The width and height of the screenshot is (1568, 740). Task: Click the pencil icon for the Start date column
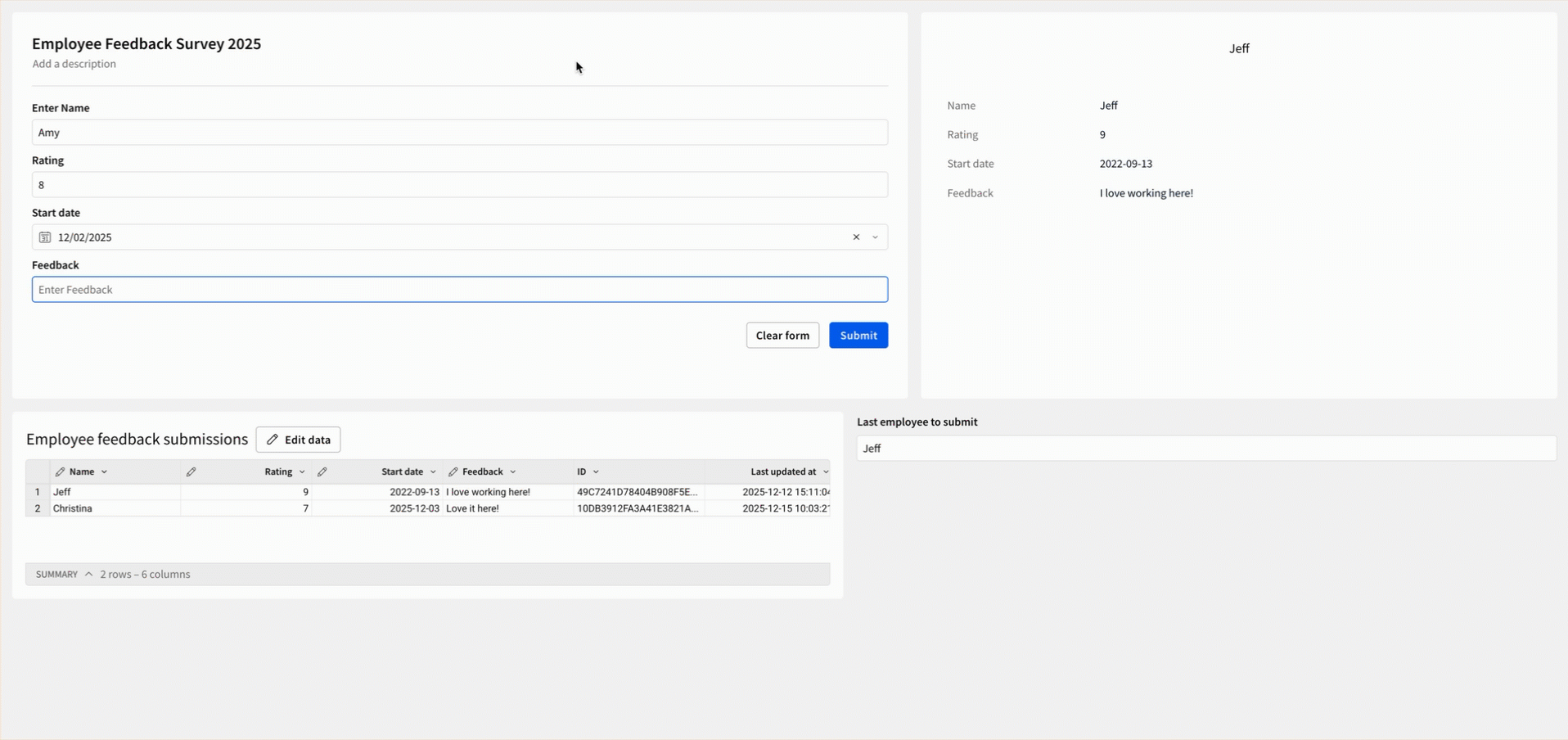322,472
